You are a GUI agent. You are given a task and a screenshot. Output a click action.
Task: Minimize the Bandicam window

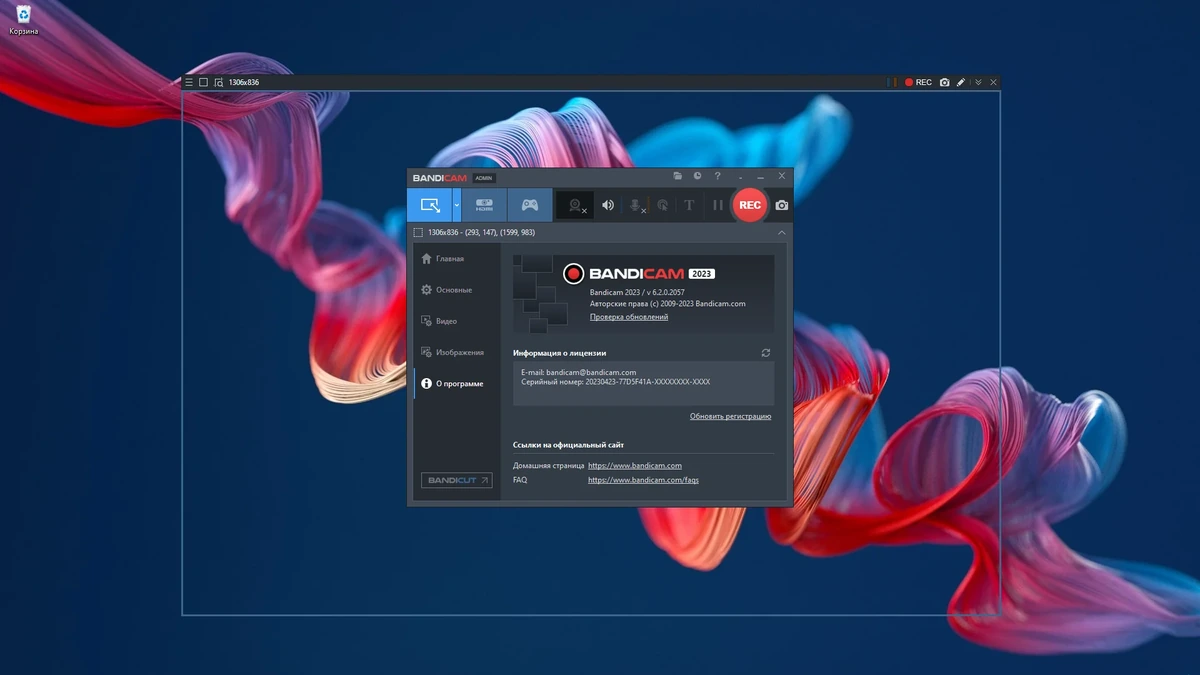tap(761, 176)
